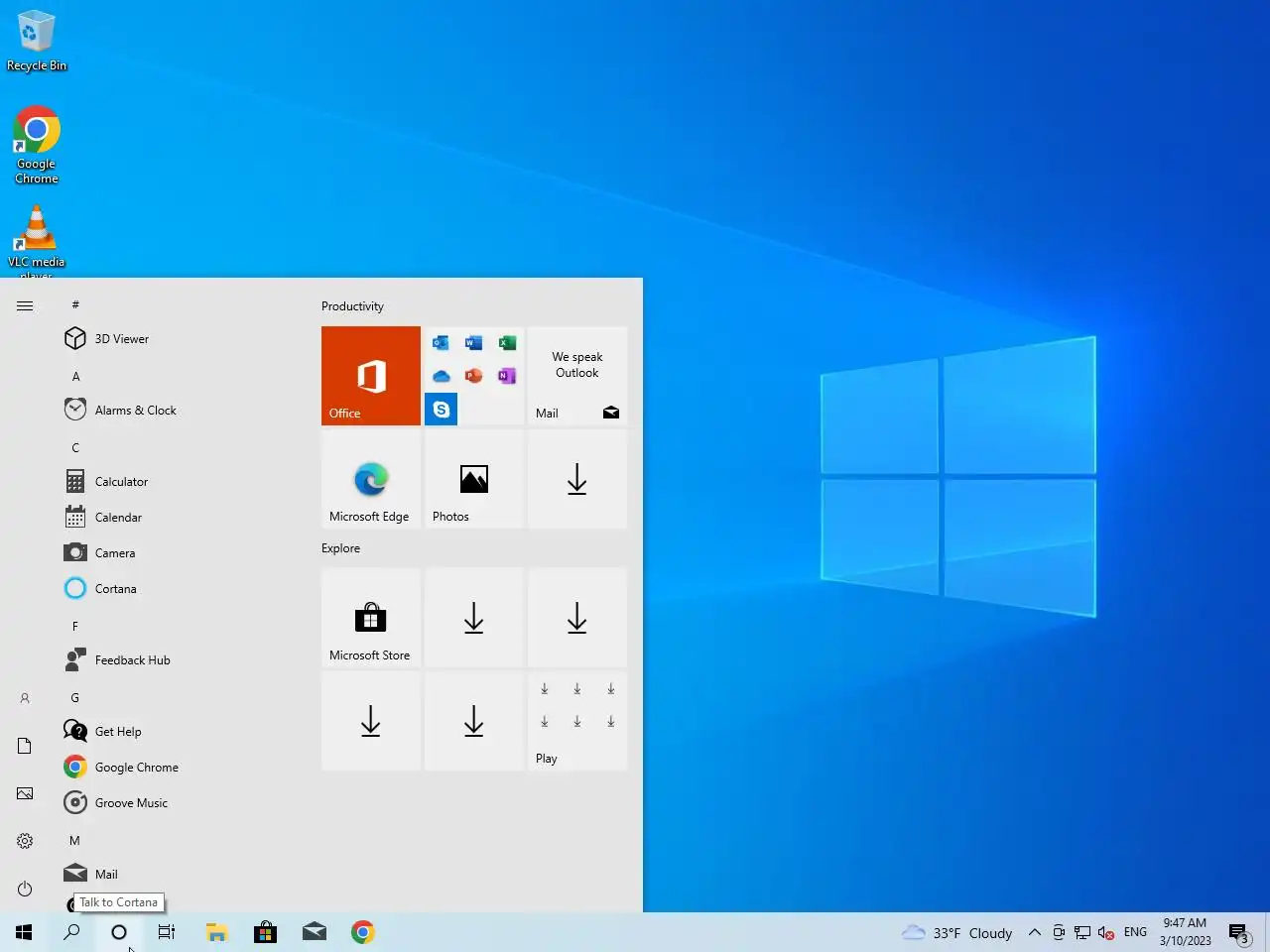This screenshot has width=1270, height=952.
Task: Open Task View on the taskbar
Action: click(167, 932)
